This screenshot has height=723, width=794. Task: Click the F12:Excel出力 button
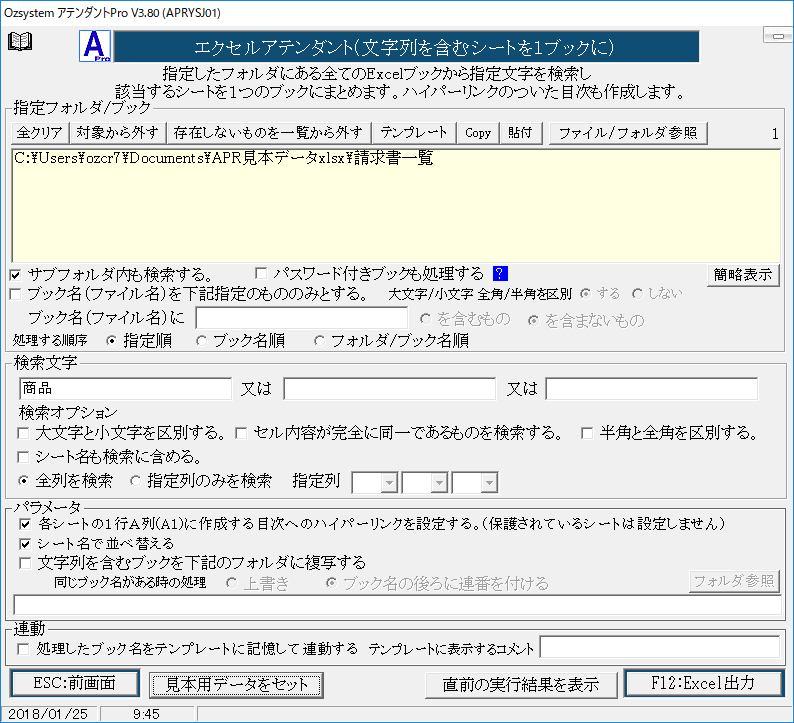tap(704, 684)
